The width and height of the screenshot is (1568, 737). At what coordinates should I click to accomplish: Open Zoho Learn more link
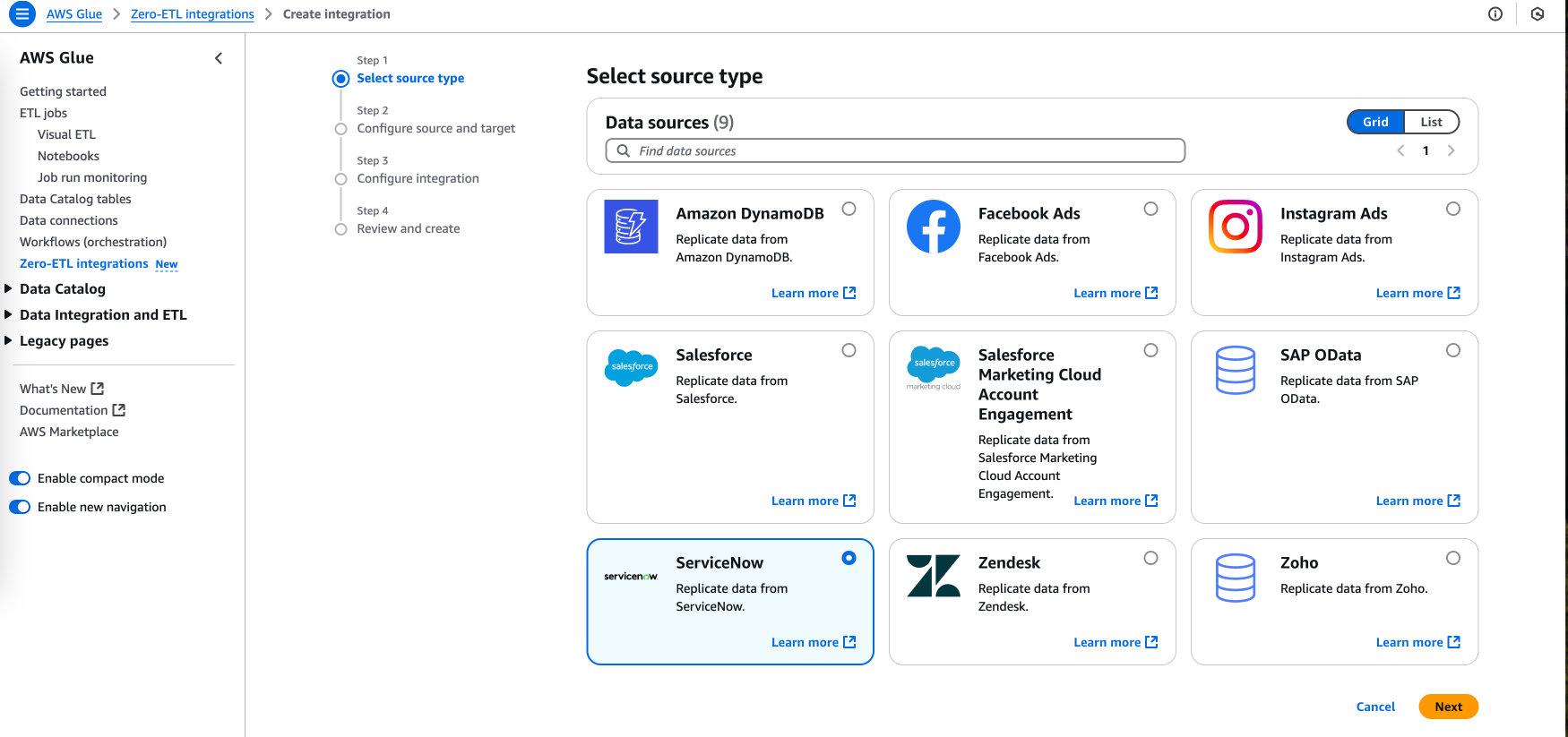point(1417,642)
